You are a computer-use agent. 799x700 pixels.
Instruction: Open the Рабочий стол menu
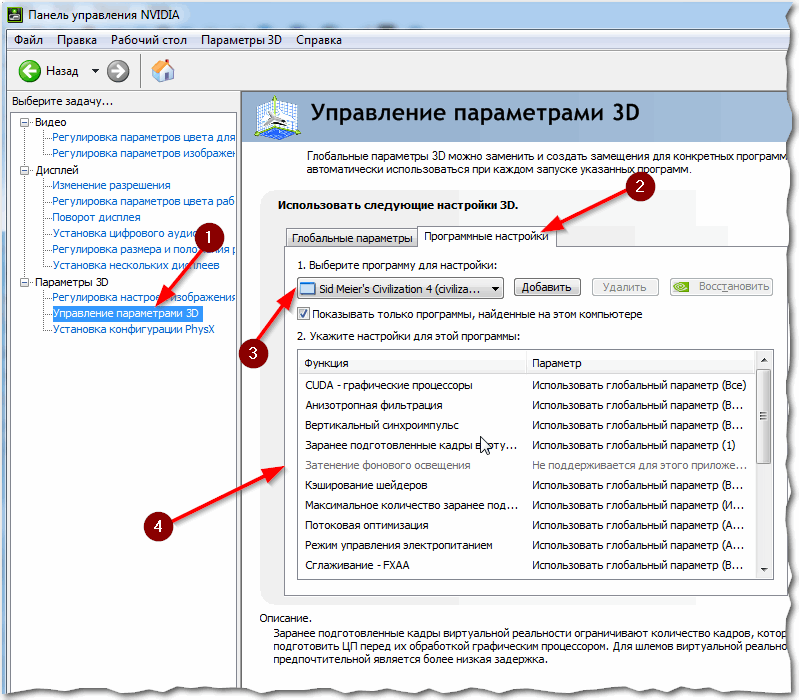tap(149, 40)
